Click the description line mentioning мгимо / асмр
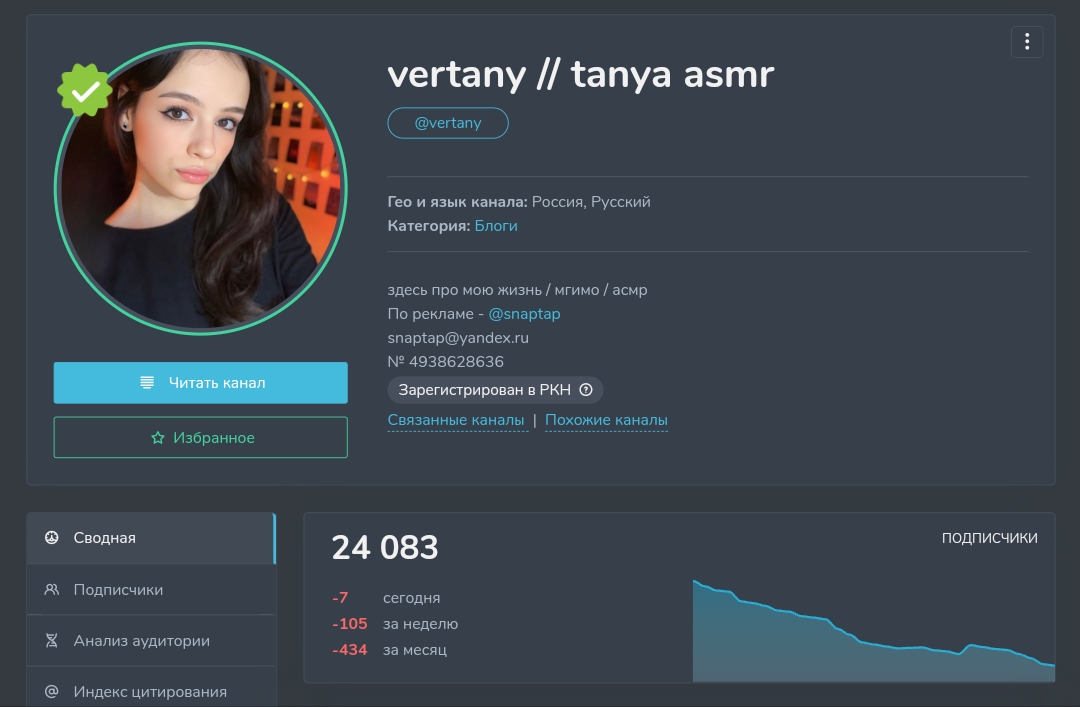Screen dimensions: 1080x707 point(517,290)
